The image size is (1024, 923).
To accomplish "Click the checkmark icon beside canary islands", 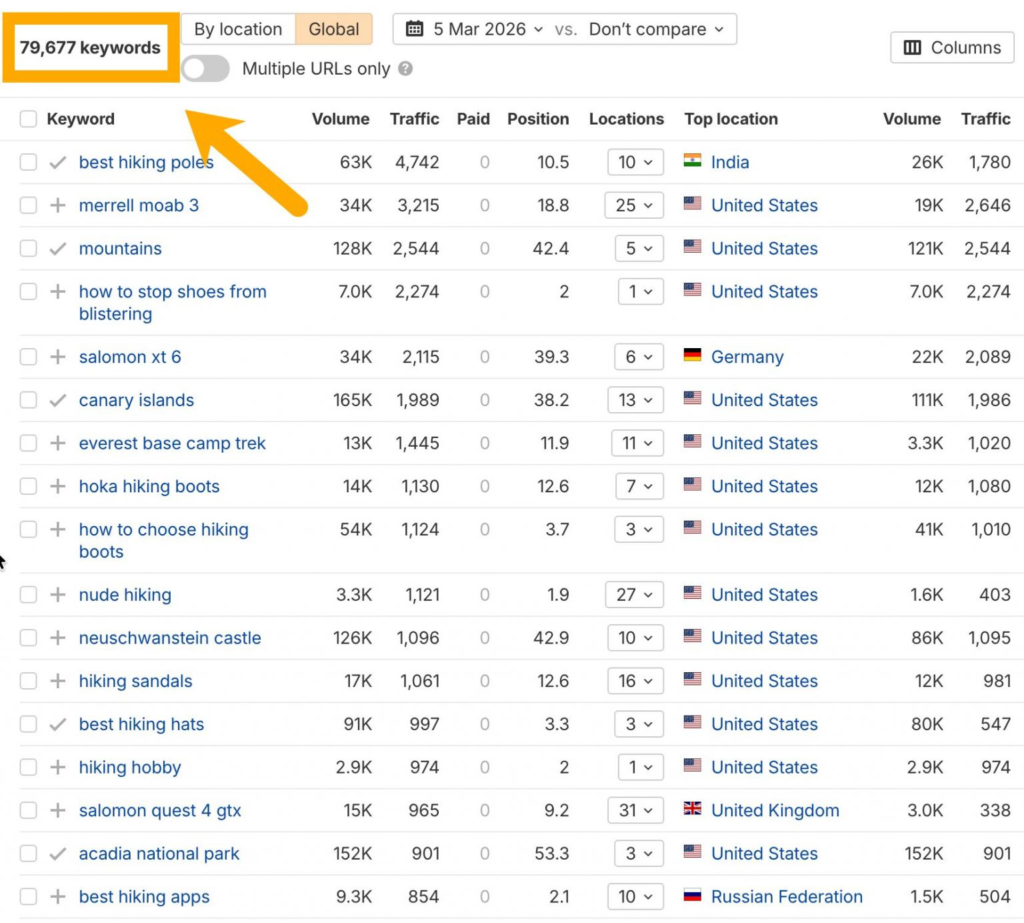I will click(x=58, y=400).
